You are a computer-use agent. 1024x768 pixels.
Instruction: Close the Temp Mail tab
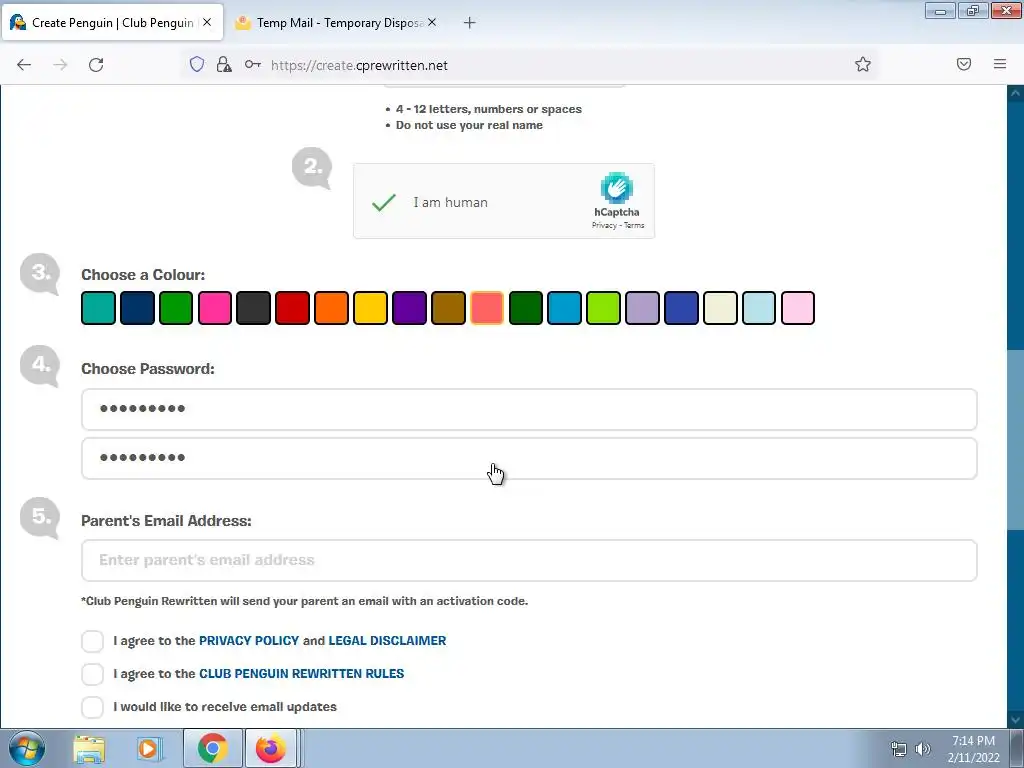click(x=432, y=22)
